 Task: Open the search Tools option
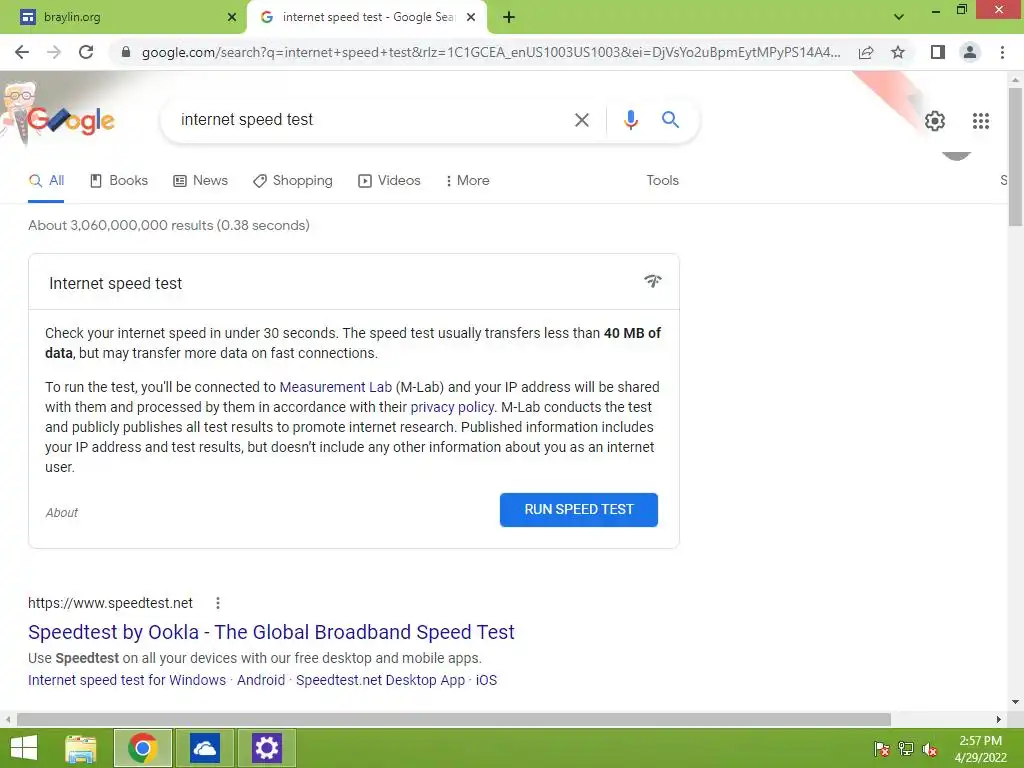pos(662,180)
